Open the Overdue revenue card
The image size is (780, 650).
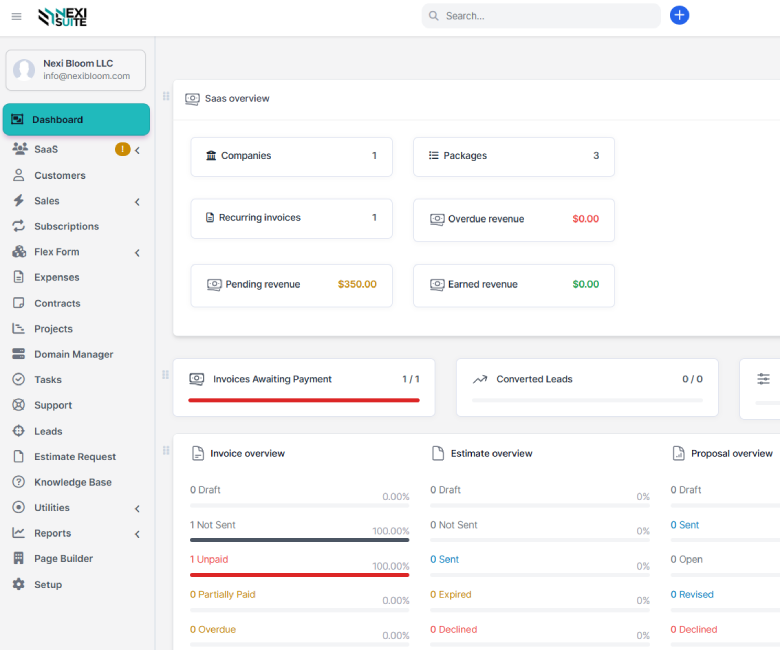pos(514,220)
